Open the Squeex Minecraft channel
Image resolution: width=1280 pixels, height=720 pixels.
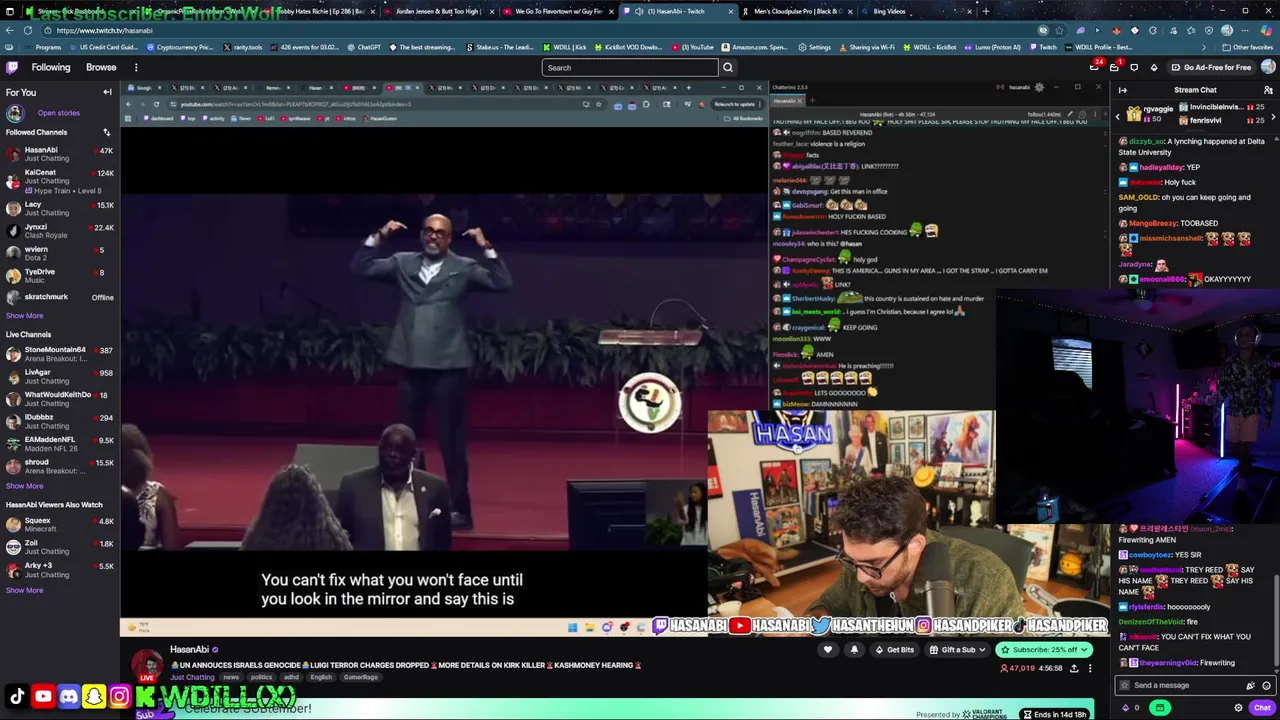point(60,524)
